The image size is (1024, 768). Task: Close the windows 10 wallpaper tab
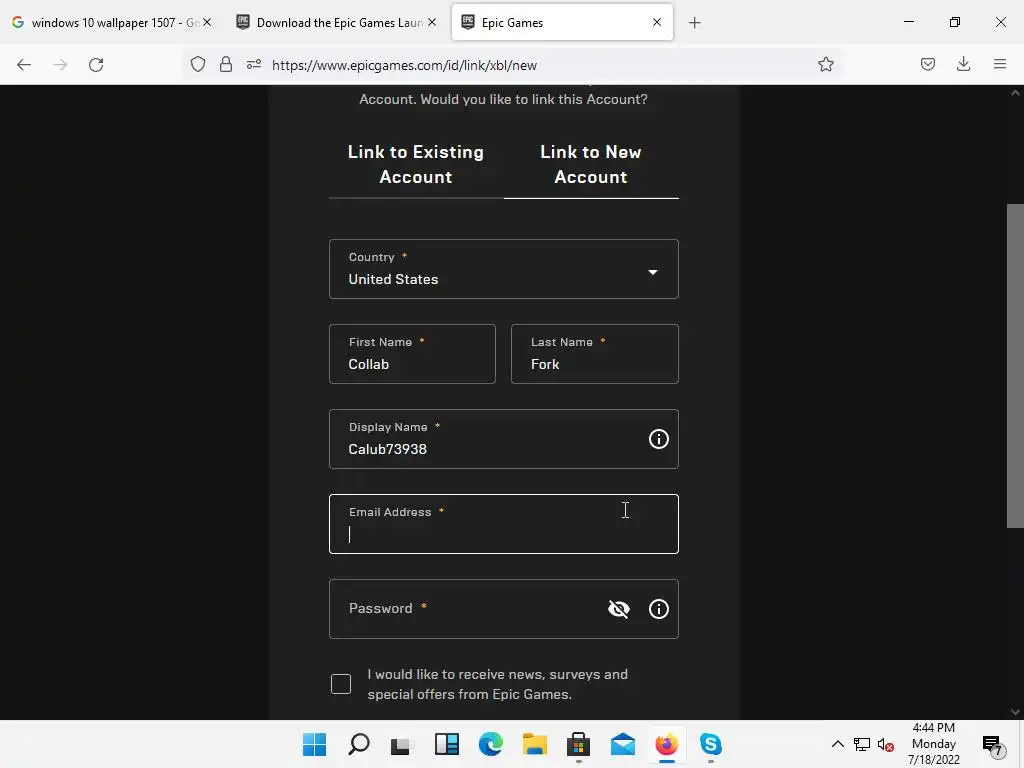coord(207,22)
